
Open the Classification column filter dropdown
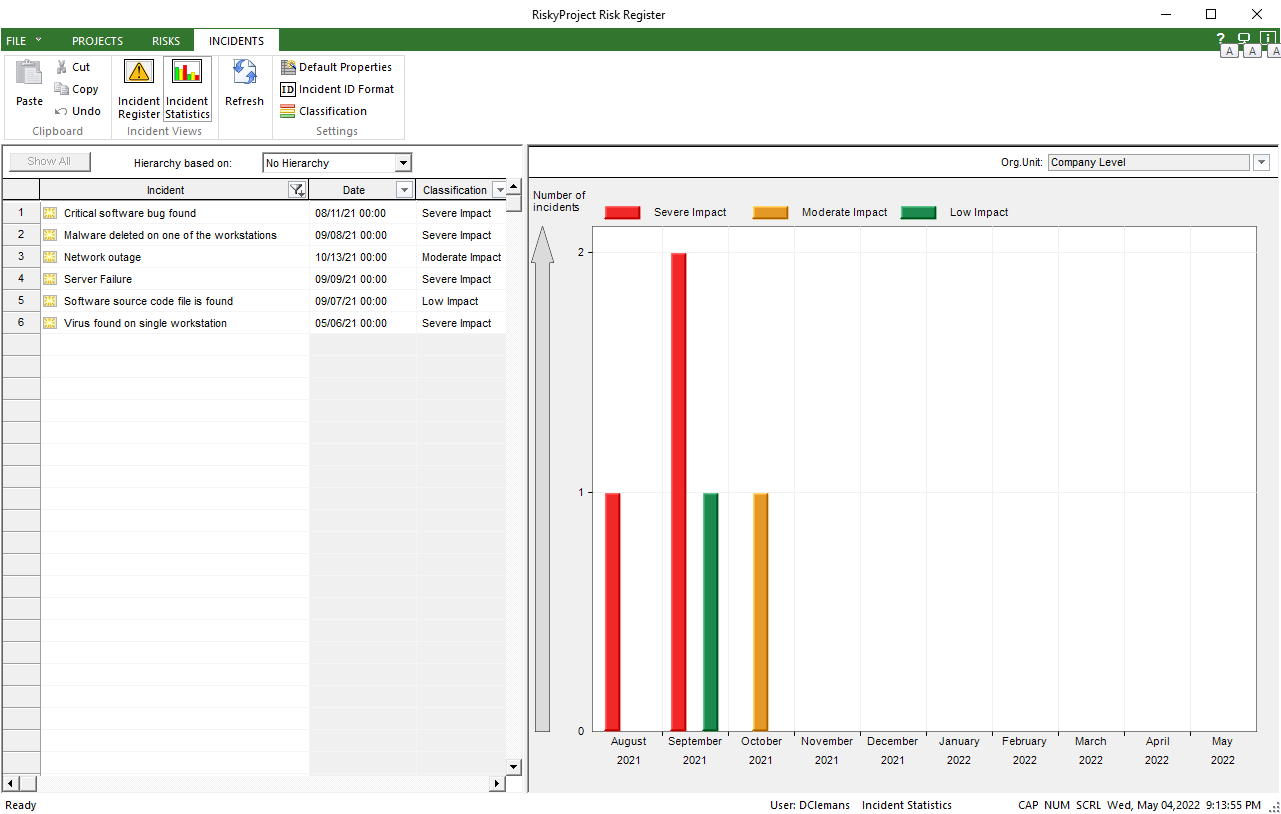click(x=500, y=190)
